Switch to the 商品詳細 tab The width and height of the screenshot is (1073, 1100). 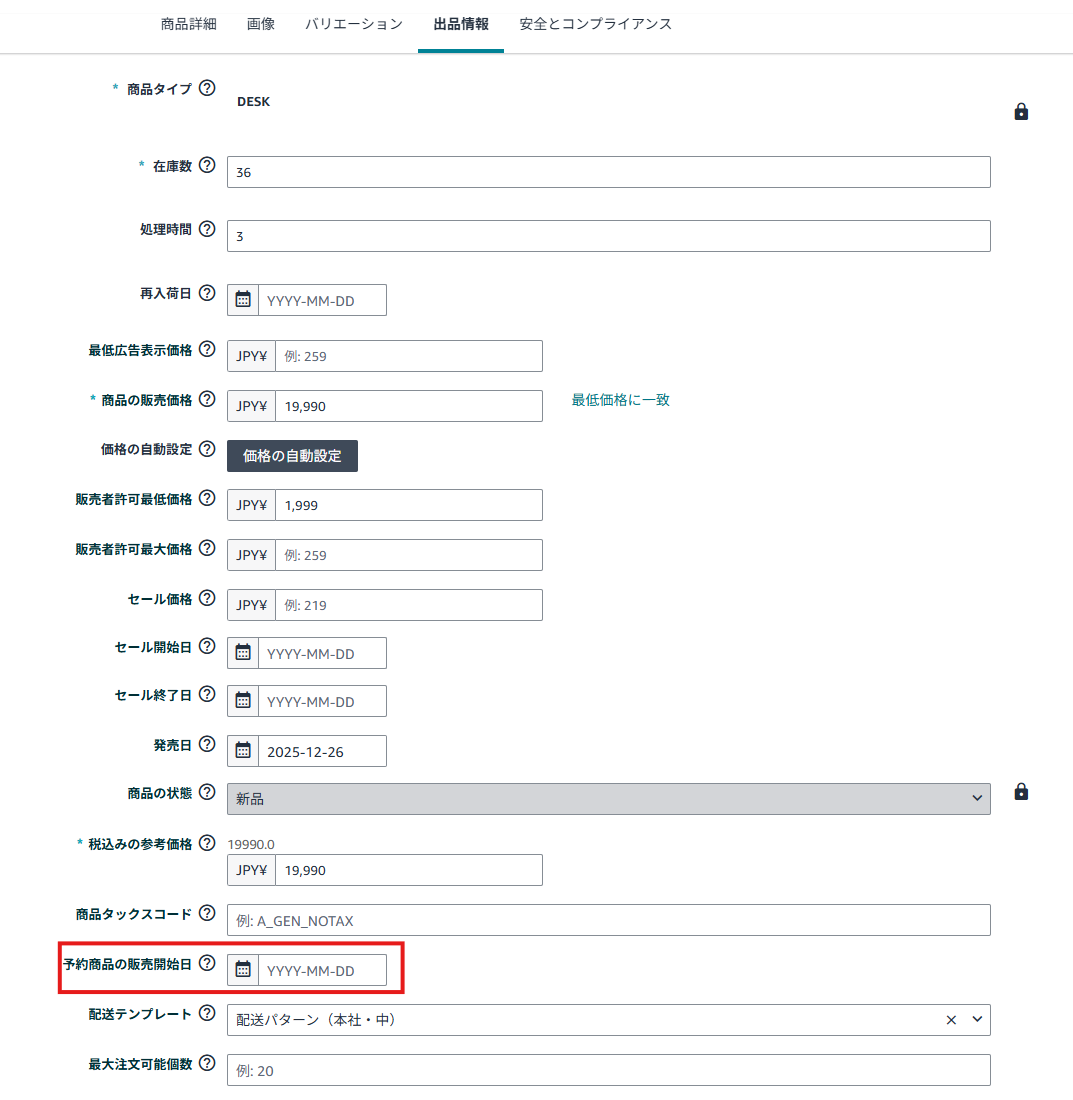[188, 25]
